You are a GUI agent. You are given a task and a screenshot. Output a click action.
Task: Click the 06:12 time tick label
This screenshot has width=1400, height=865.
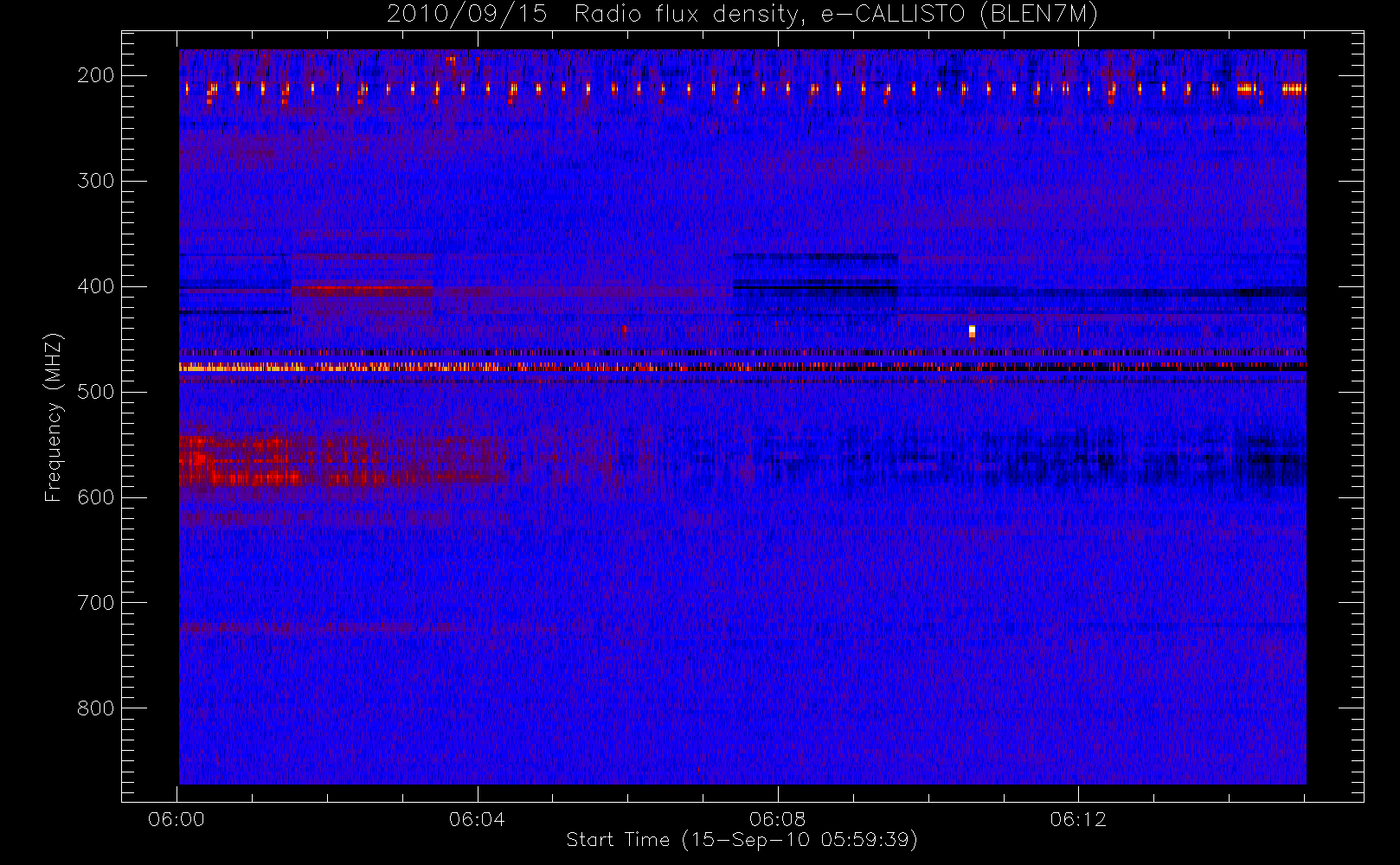click(x=1078, y=819)
